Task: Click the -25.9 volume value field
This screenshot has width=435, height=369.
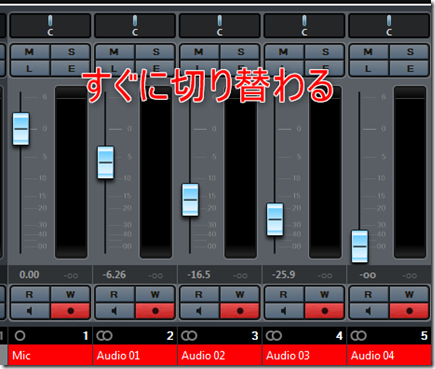Action: tap(284, 275)
